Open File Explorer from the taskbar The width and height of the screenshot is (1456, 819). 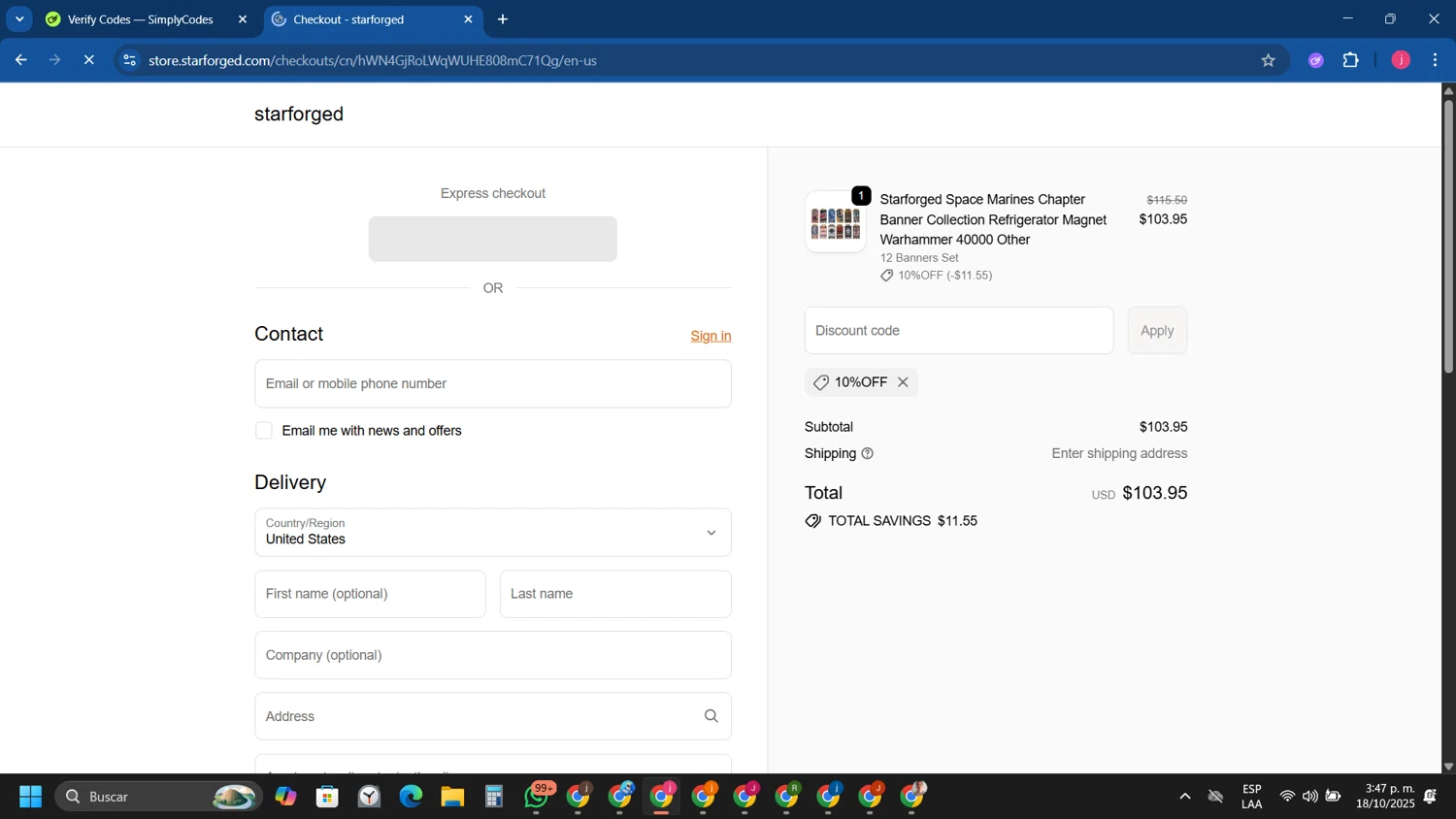pos(452,797)
